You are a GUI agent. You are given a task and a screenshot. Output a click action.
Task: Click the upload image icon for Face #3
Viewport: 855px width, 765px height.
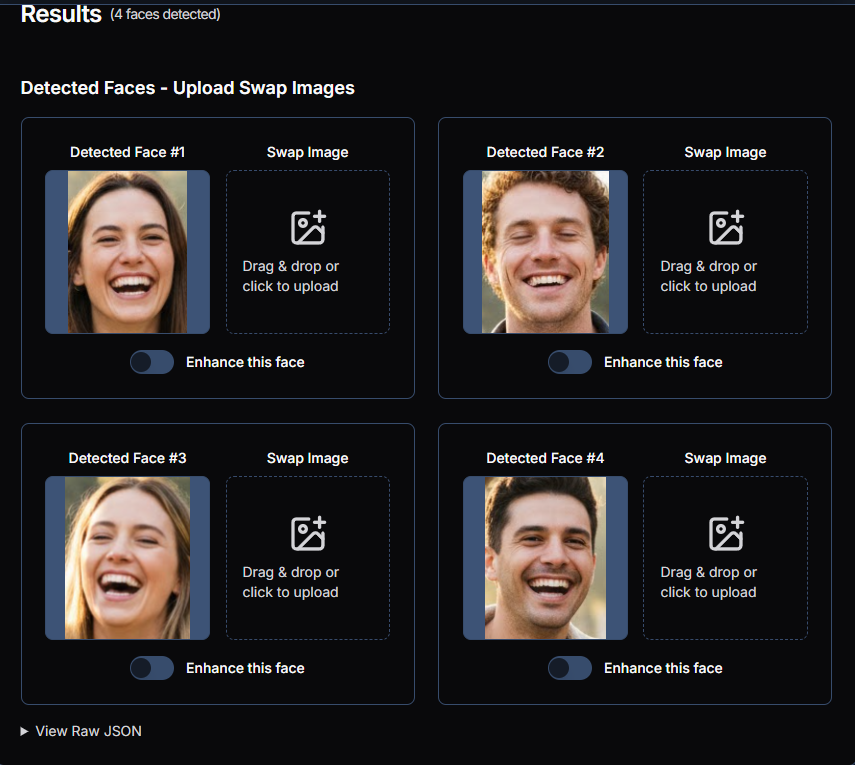click(x=308, y=534)
